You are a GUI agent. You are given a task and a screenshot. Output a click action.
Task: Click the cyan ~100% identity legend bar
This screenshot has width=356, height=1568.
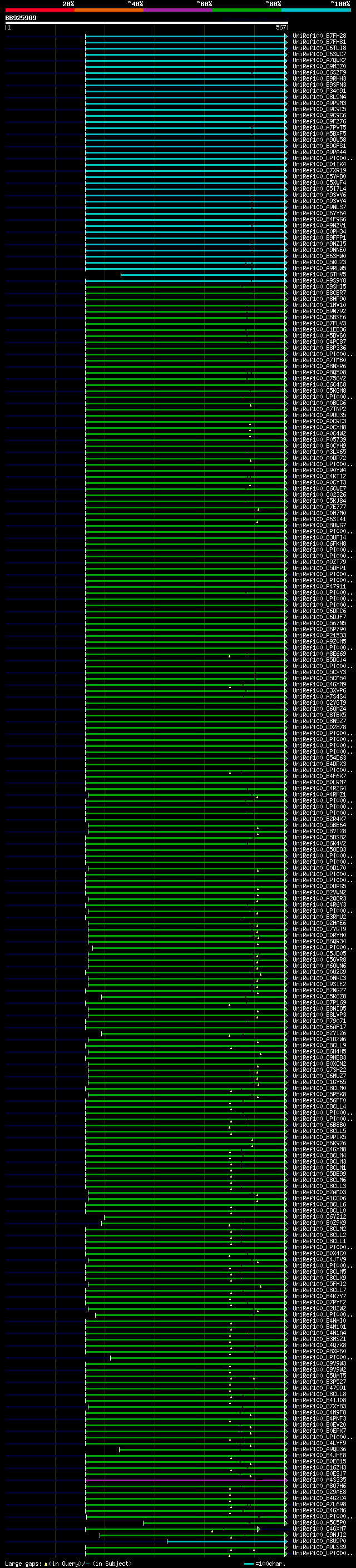click(316, 10)
